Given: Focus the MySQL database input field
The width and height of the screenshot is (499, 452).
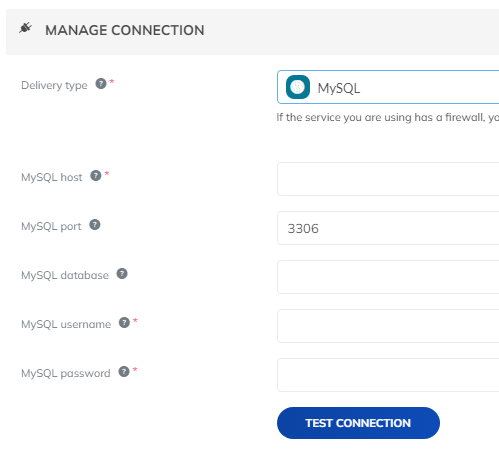Looking at the screenshot, I should 388,277.
